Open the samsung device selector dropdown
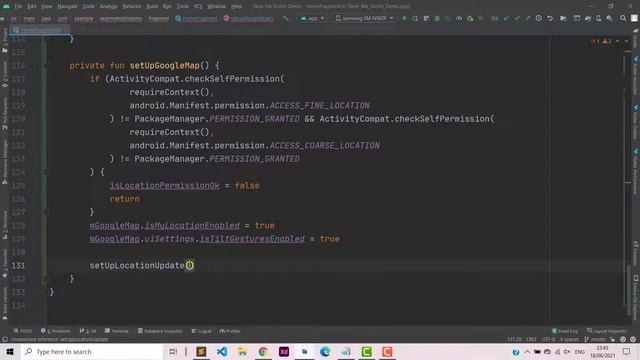 tap(364, 18)
